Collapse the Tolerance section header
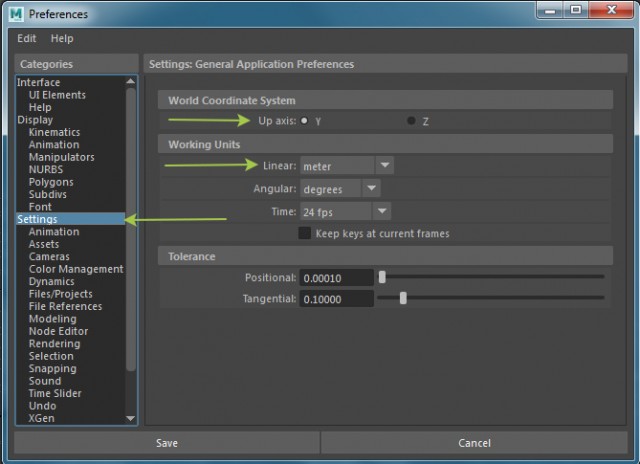The image size is (640, 464). (x=385, y=256)
